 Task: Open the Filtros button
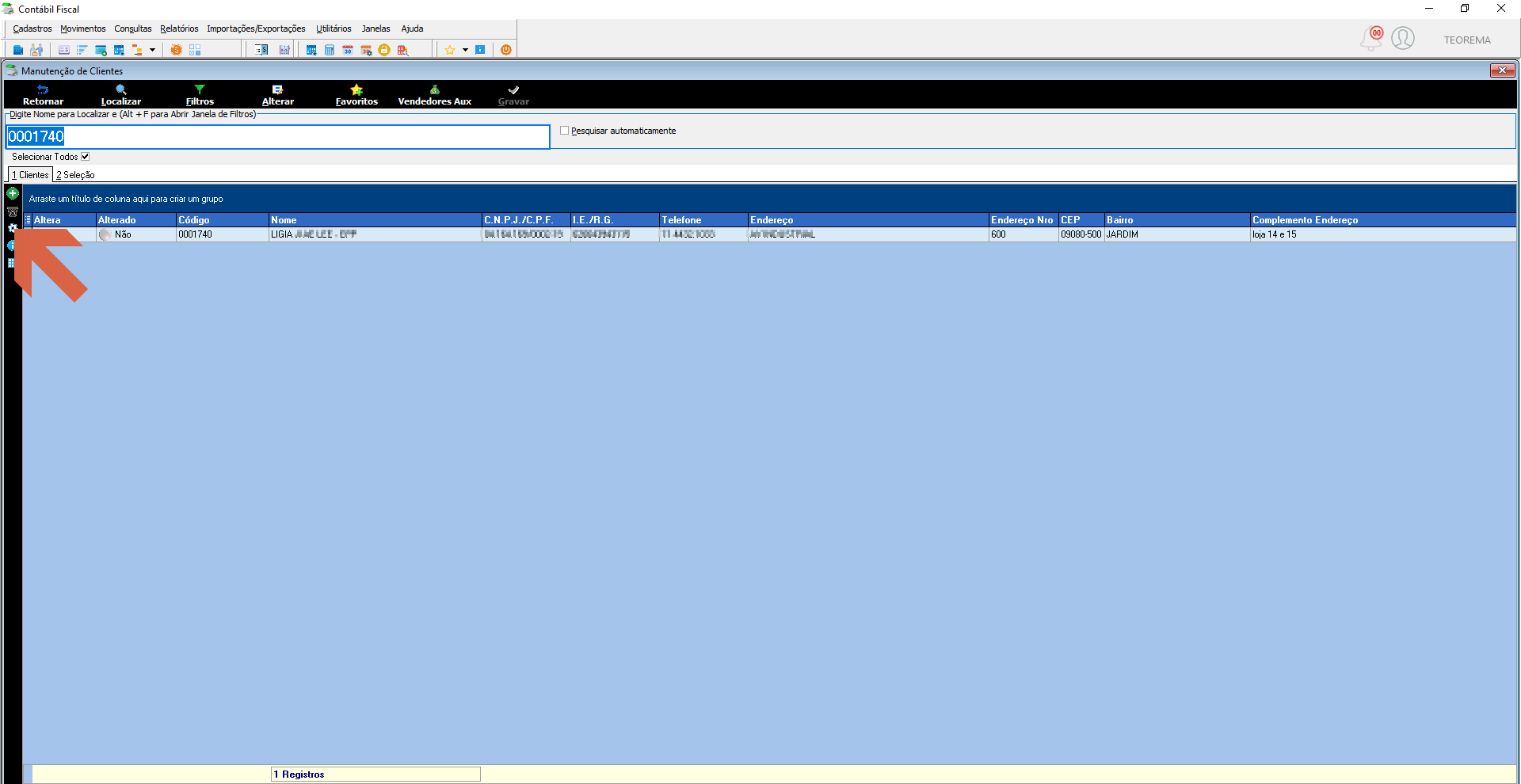click(x=200, y=95)
